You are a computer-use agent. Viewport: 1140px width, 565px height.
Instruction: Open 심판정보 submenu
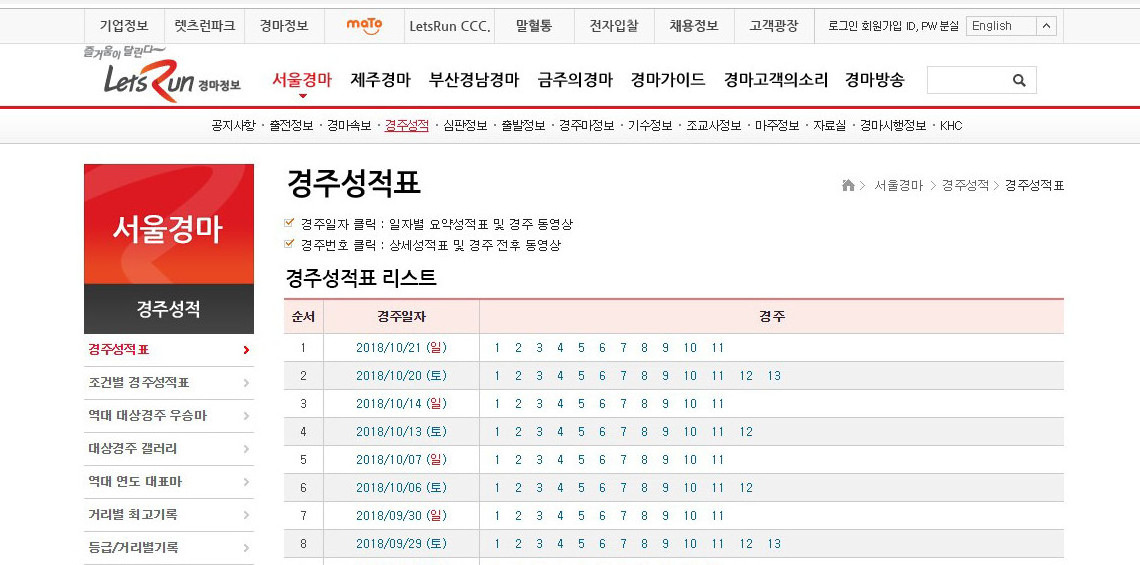coord(465,126)
